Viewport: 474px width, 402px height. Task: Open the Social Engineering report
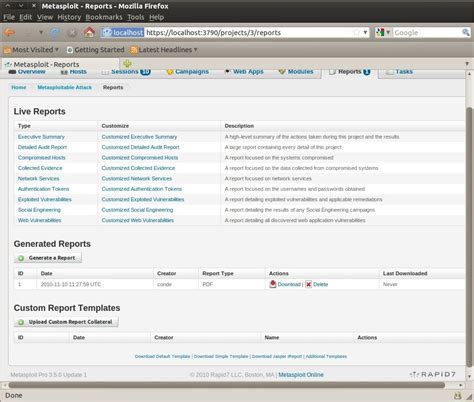(x=39, y=210)
